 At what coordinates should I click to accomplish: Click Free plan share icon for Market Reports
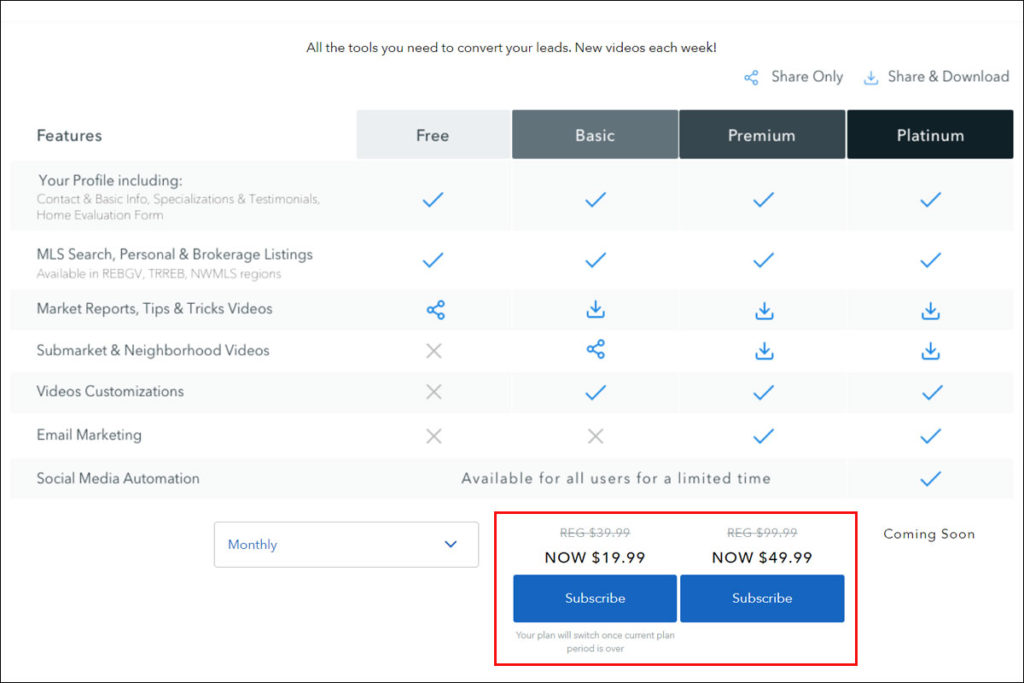click(x=435, y=310)
